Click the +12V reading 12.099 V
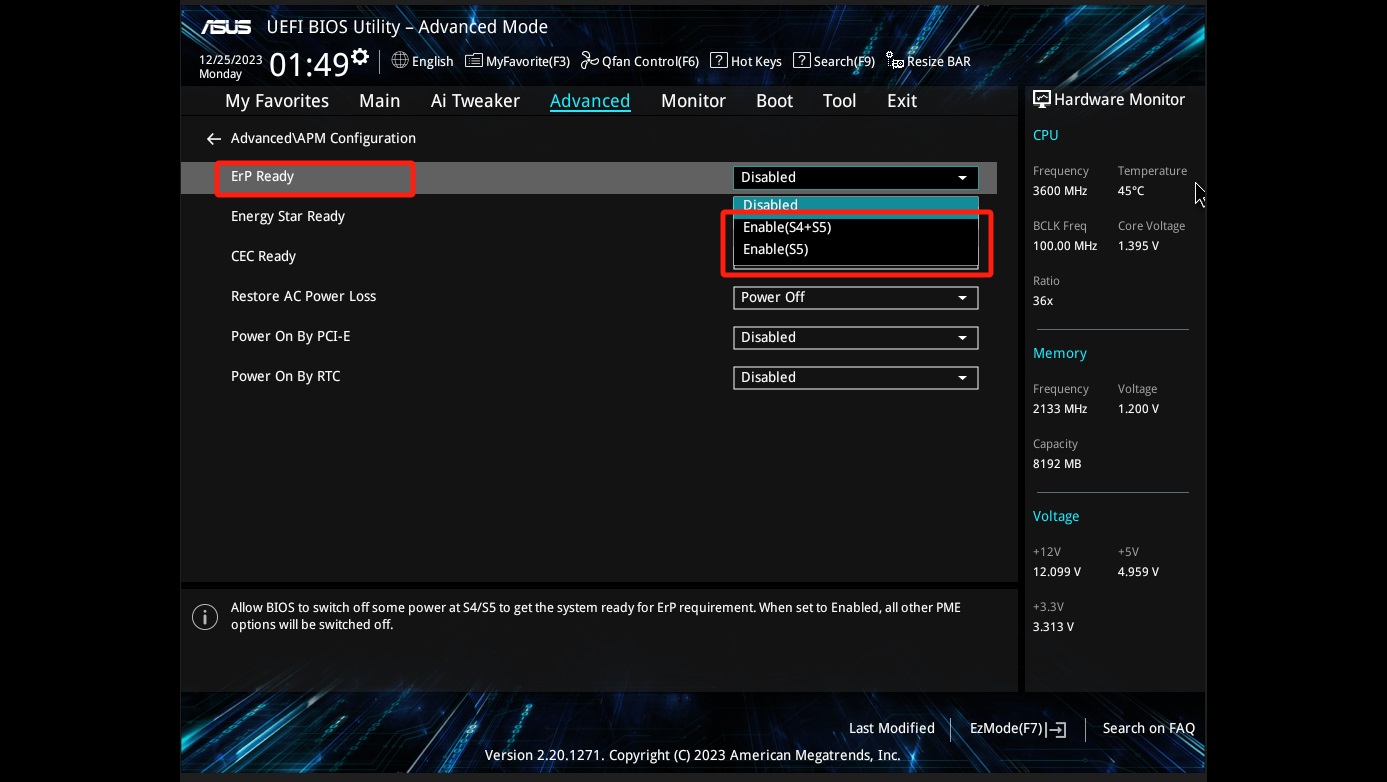 pyautogui.click(x=1057, y=571)
